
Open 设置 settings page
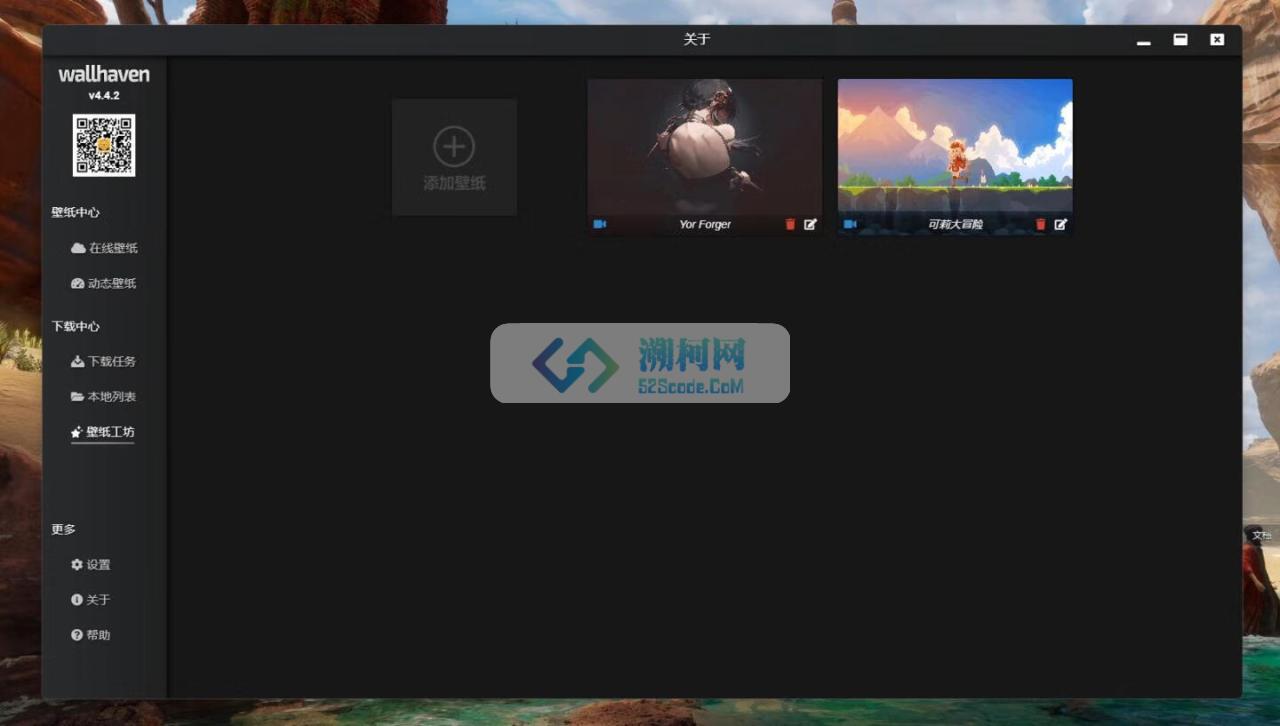click(x=91, y=564)
